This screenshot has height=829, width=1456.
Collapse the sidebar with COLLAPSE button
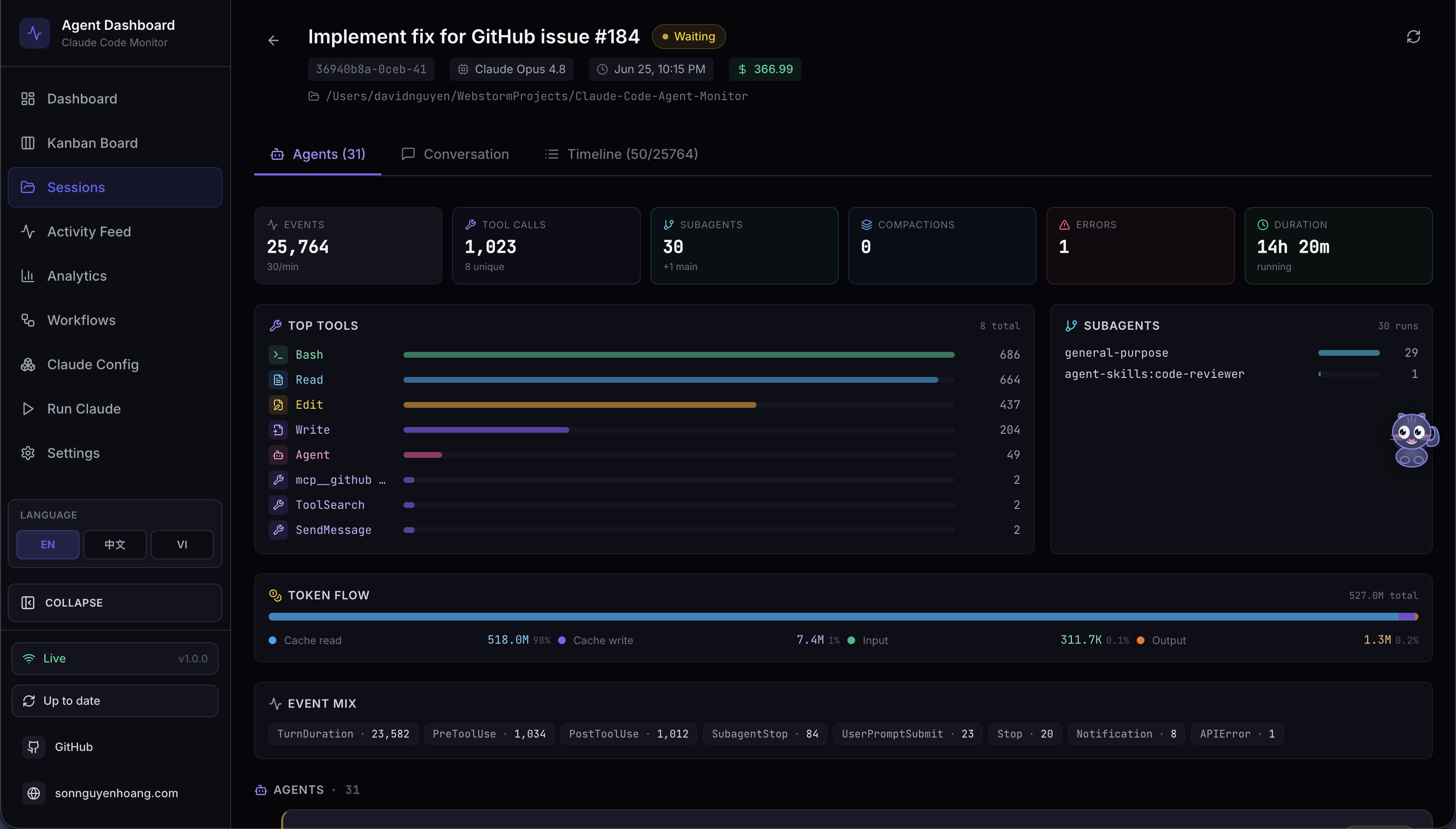[115, 602]
